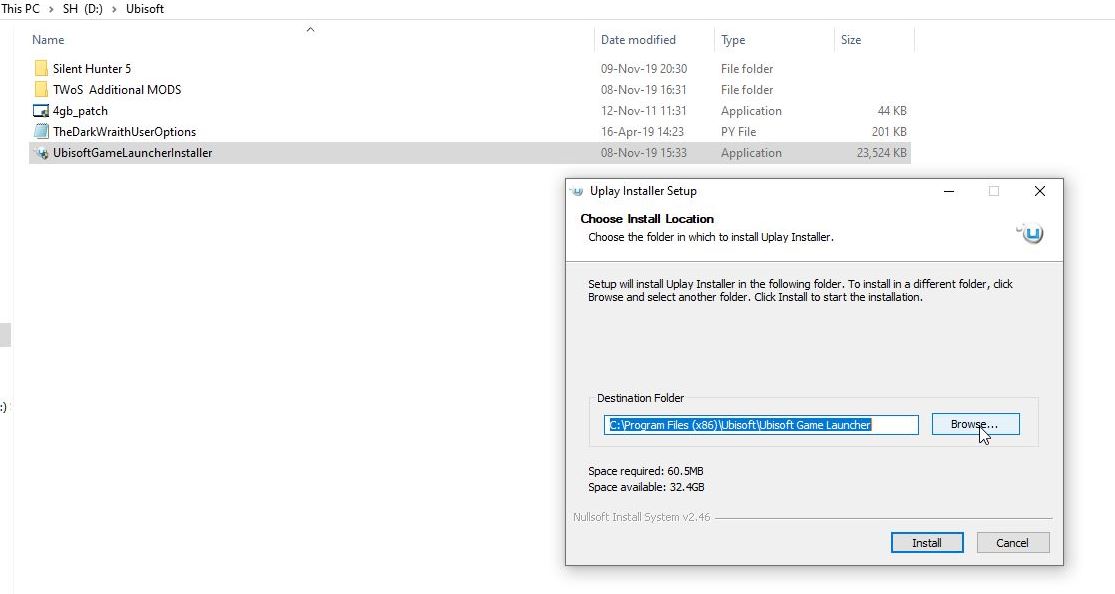This screenshot has width=1115, height=594.
Task: Select the 4gb_patch file name
Action: click(80, 111)
